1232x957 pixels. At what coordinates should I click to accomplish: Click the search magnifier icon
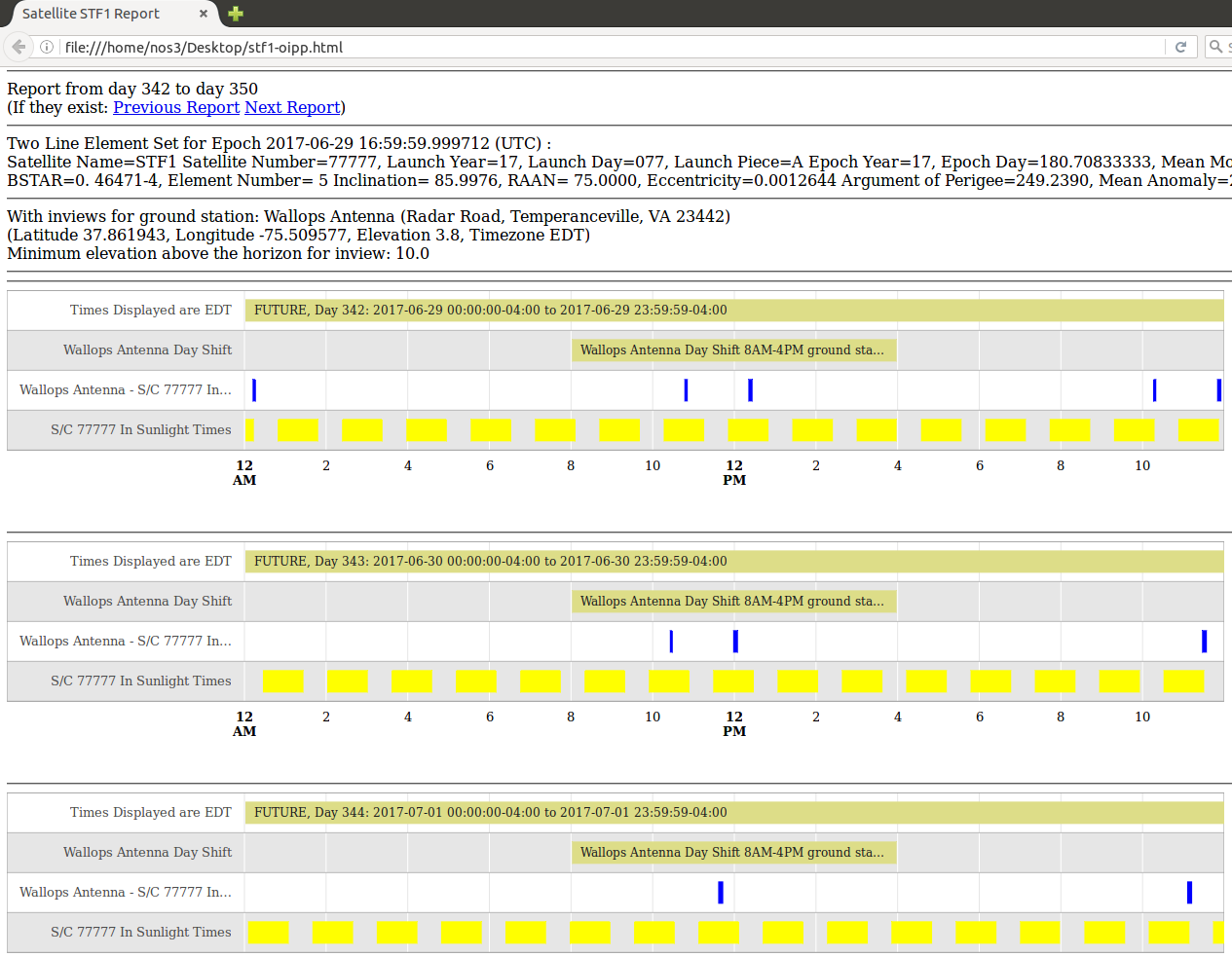[x=1215, y=47]
